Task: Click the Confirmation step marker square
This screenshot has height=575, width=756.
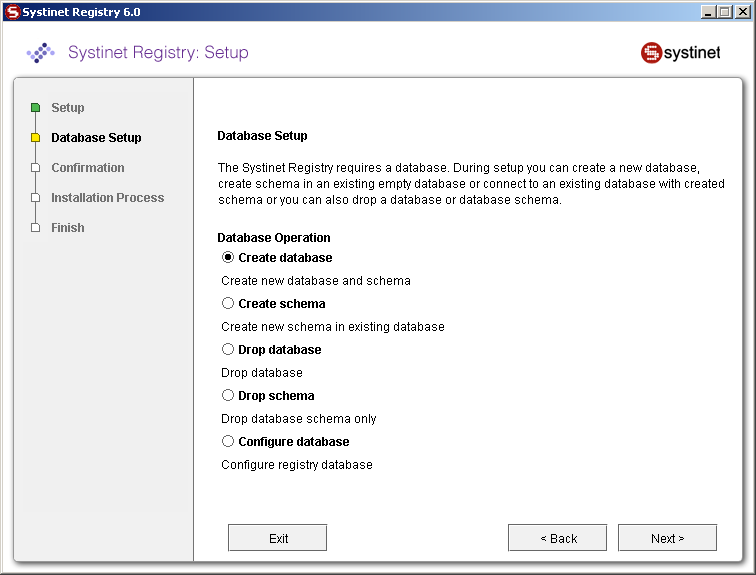Action: [x=35, y=168]
